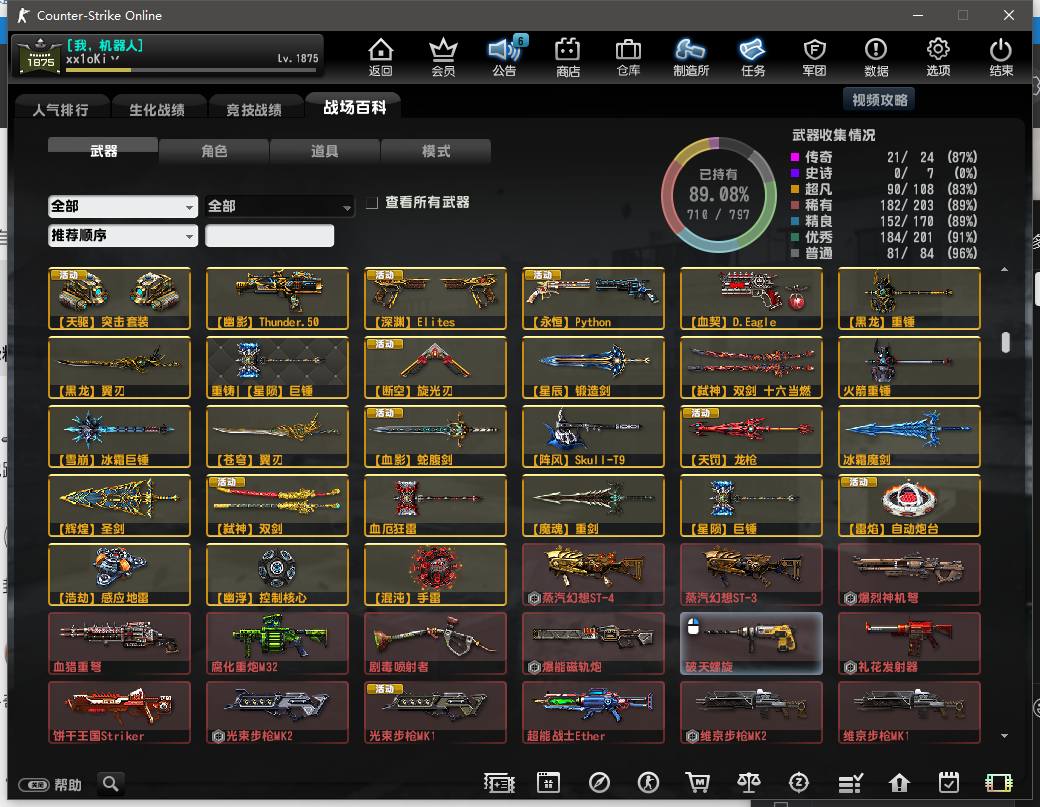Select the 【阵风】Skull-T9 weapon card
This screenshot has width=1040, height=807.
click(x=593, y=436)
